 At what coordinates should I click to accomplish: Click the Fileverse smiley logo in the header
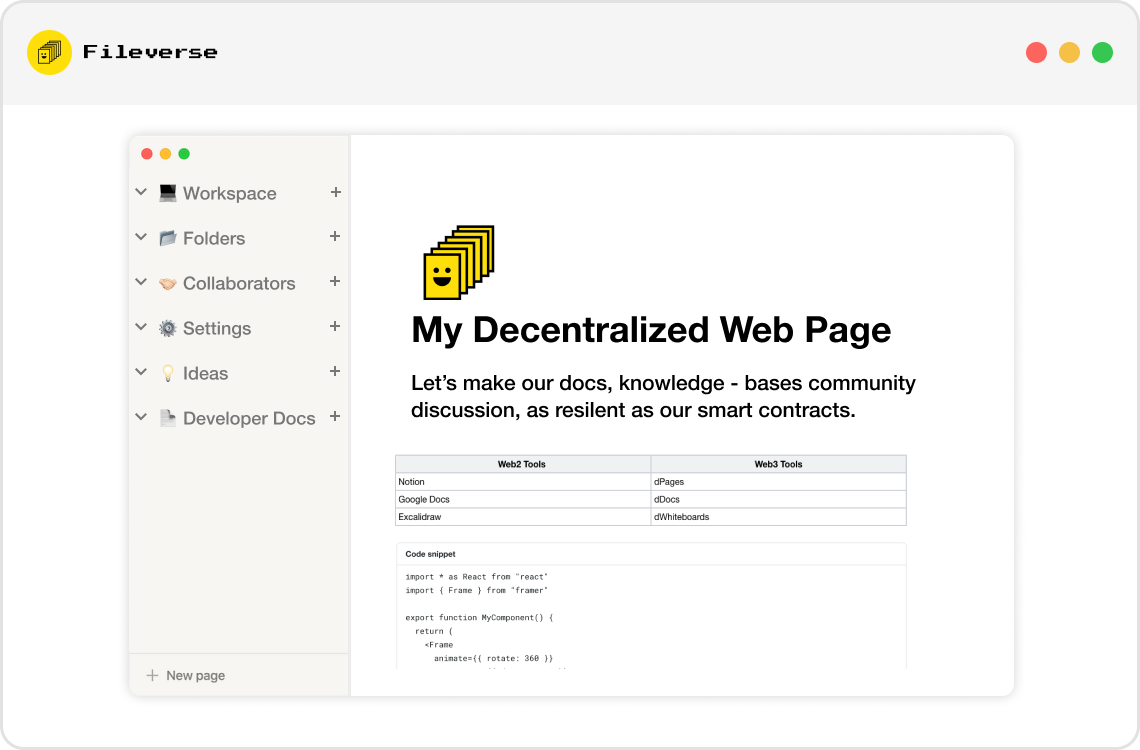tap(49, 52)
